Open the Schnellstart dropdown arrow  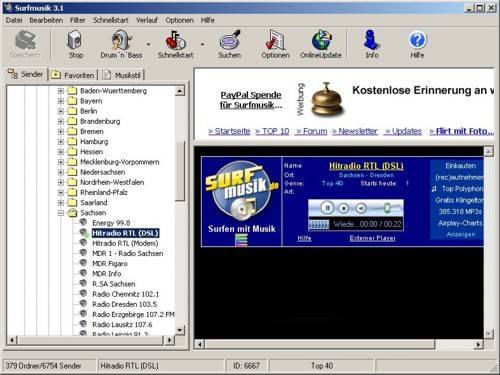202,44
